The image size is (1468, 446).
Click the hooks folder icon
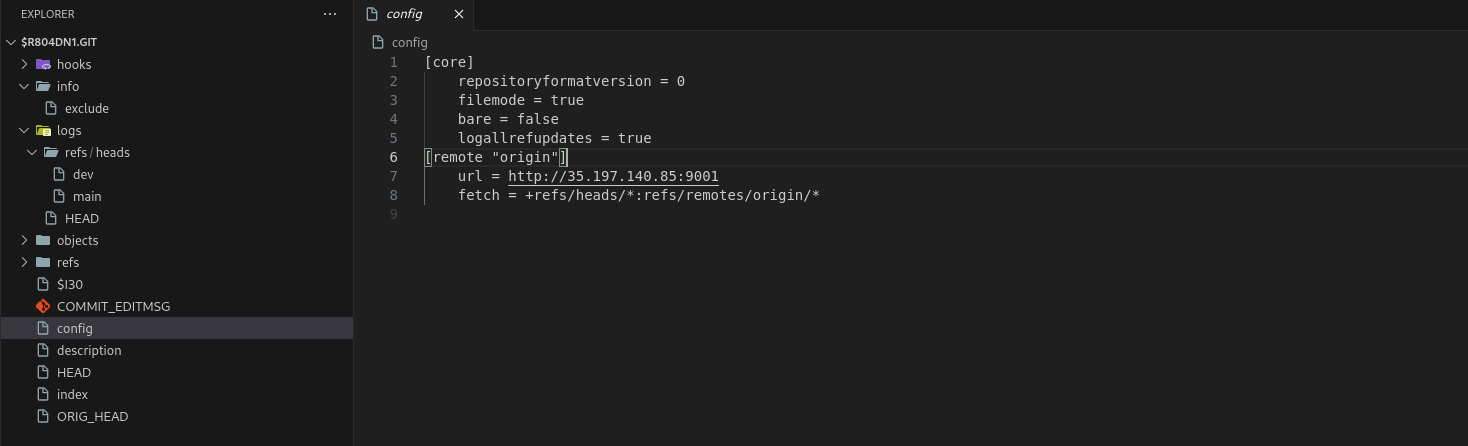(x=43, y=64)
